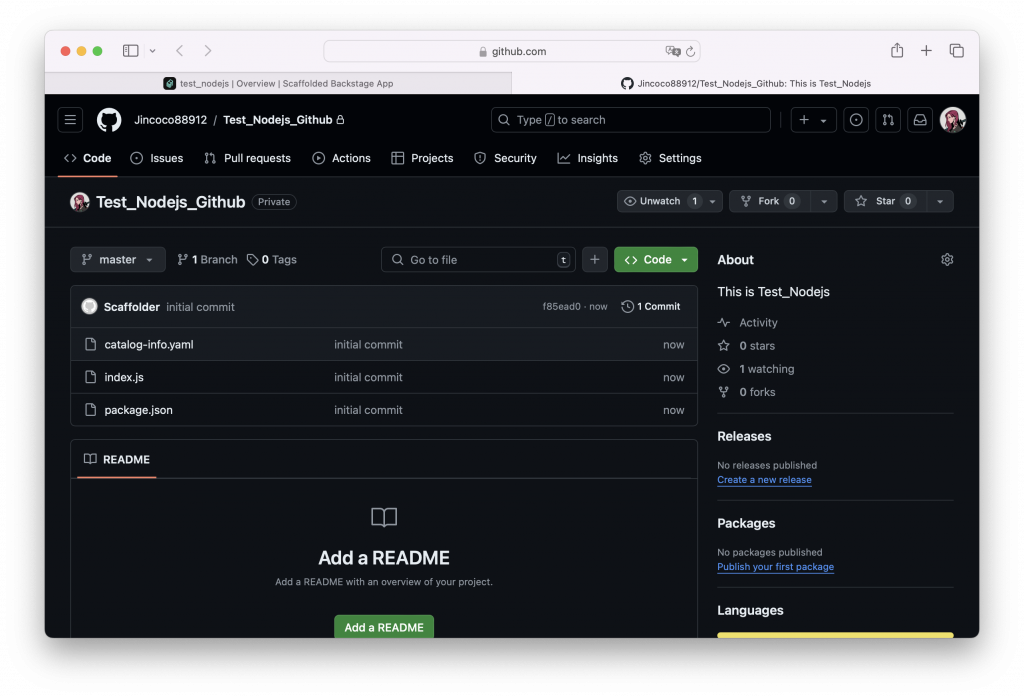
Task: Click the Safari translate icon in address bar
Action: [673, 51]
